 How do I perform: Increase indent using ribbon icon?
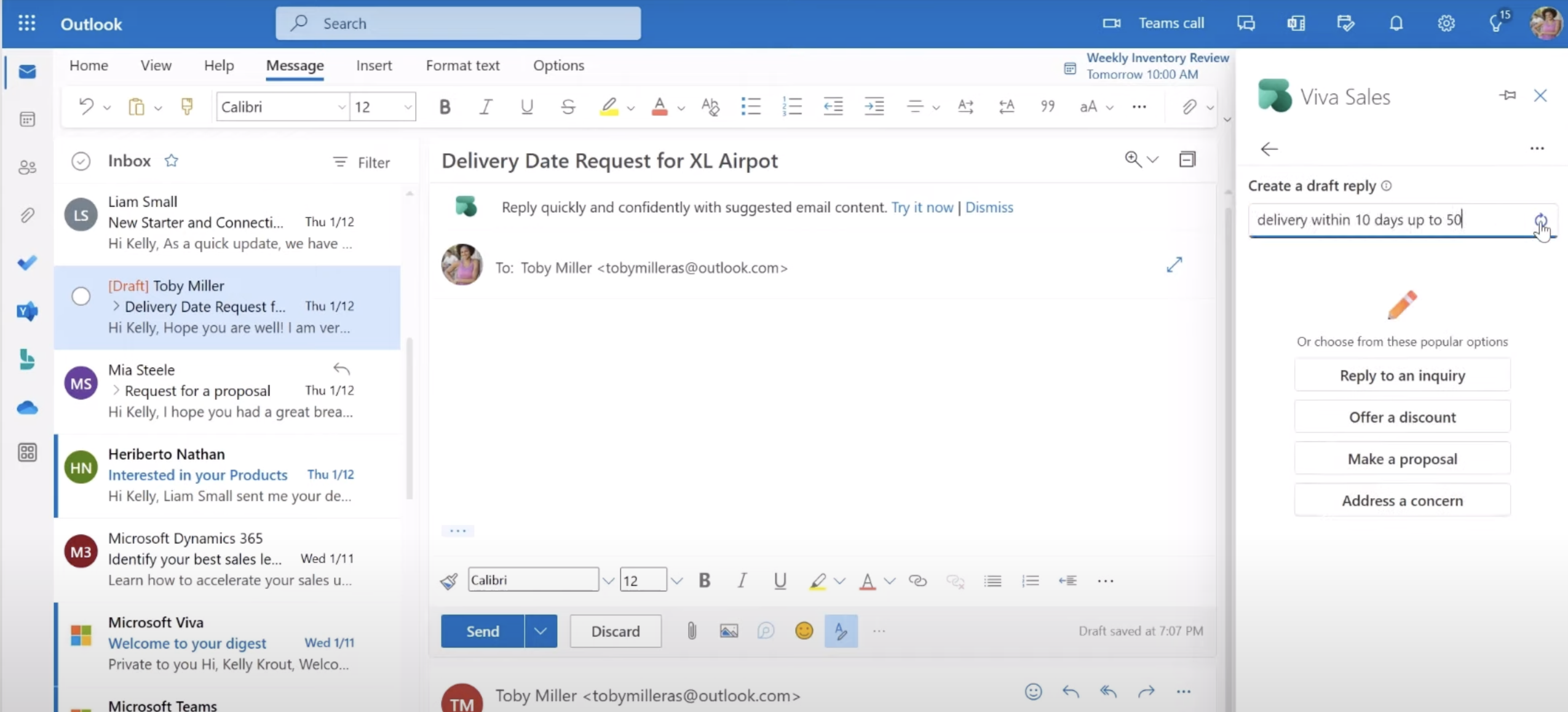[874, 106]
